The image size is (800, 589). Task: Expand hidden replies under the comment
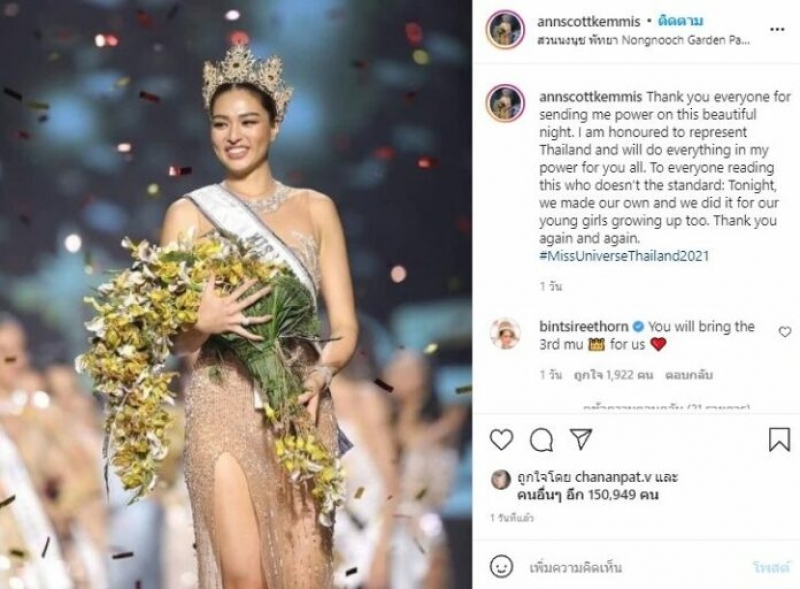667,407
